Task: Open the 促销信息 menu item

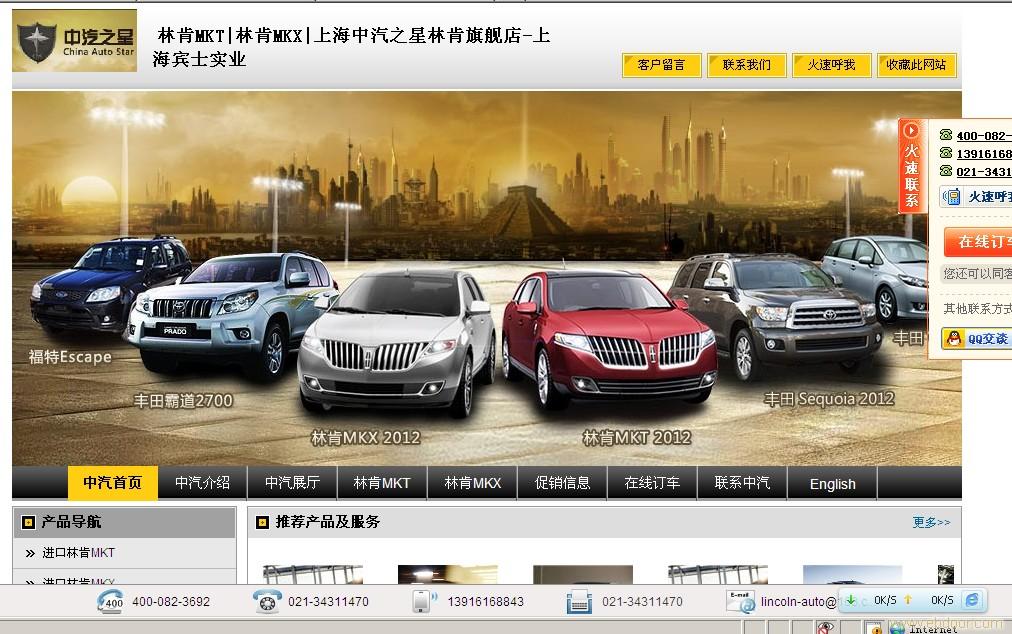Action: point(562,483)
